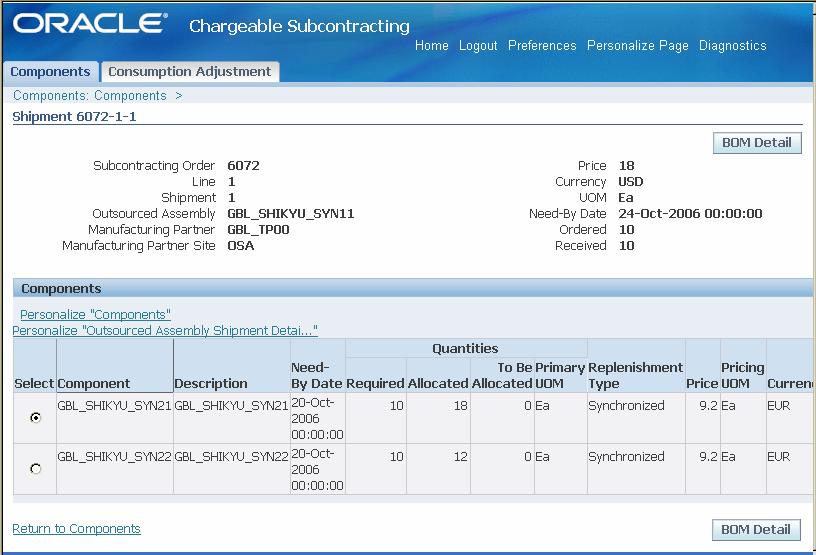Open Personalize "Outsourced Assembly Shipment Detai..." link

point(165,331)
